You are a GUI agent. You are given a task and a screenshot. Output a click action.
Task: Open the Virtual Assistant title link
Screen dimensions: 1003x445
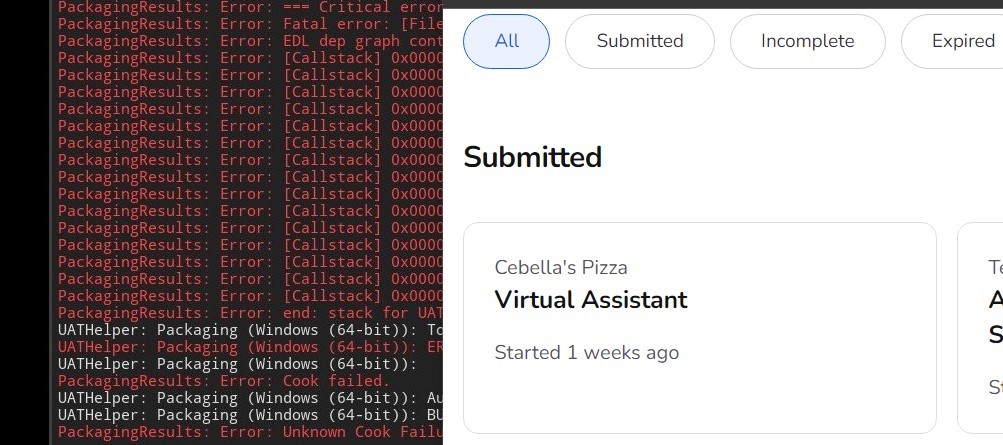(591, 300)
